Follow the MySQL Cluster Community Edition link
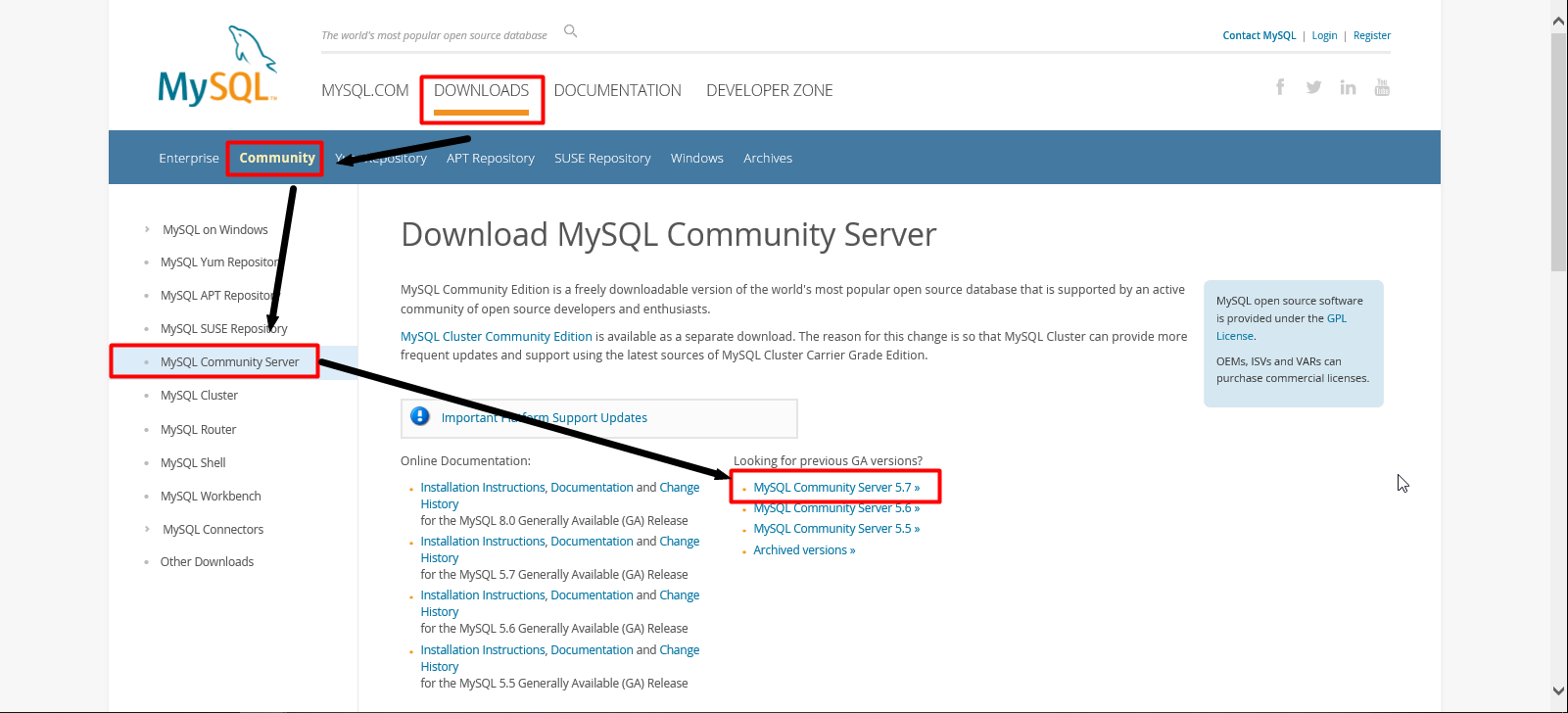Image resolution: width=1568 pixels, height=713 pixels. 497,336
